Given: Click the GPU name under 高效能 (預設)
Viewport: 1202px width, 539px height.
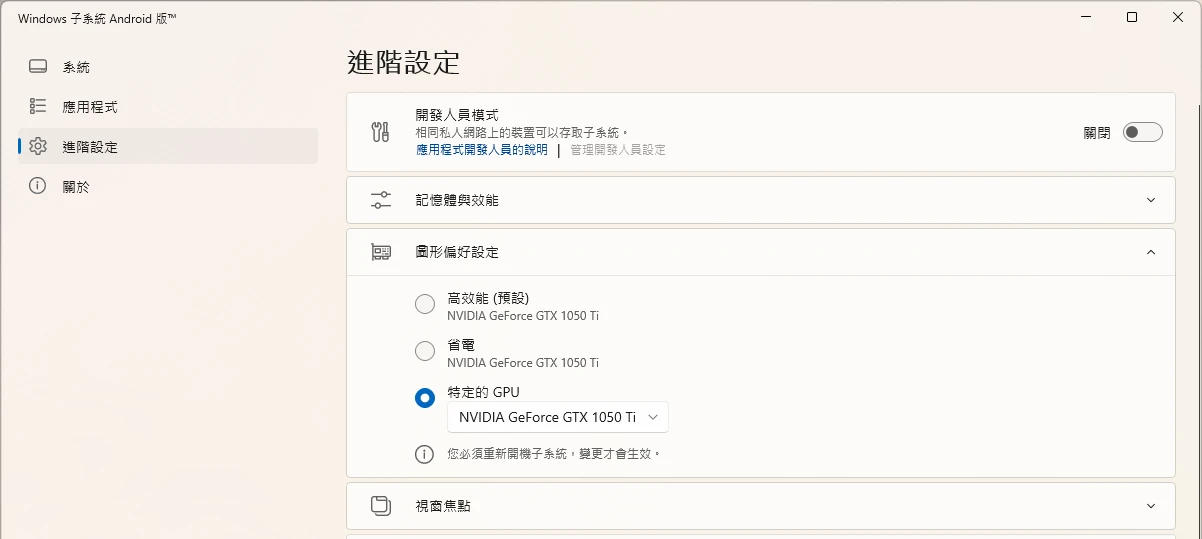Looking at the screenshot, I should click(x=523, y=316).
